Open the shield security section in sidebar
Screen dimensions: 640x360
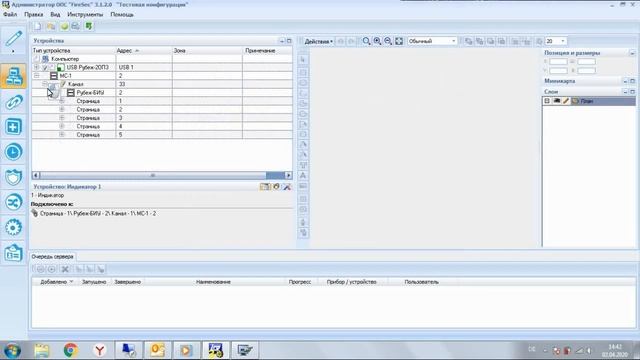[x=13, y=177]
